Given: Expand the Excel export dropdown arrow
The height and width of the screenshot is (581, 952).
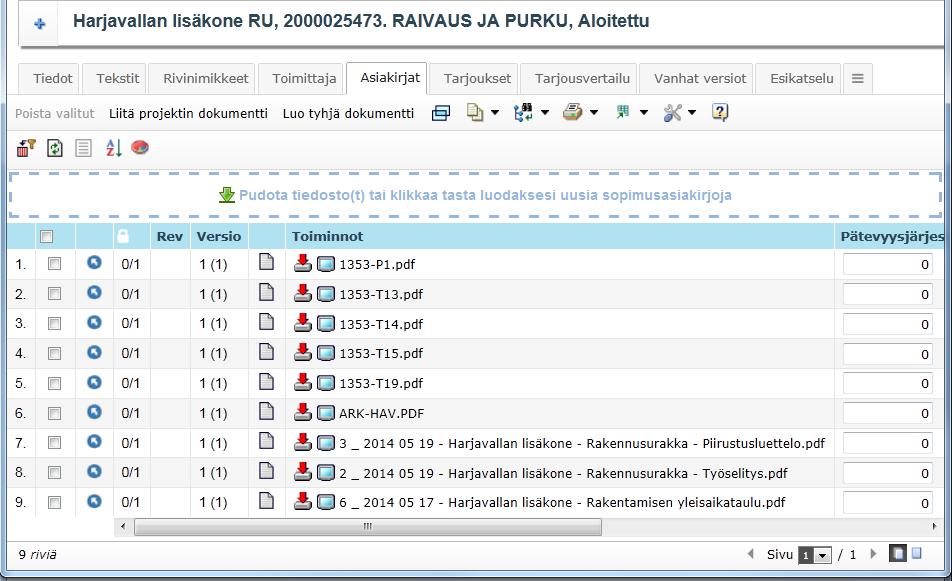Looking at the screenshot, I should tap(644, 112).
